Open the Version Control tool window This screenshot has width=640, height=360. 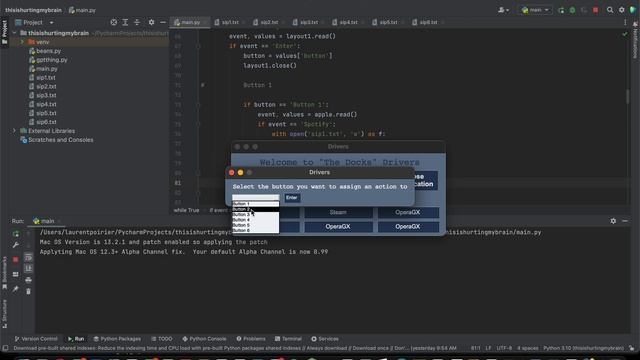36,339
